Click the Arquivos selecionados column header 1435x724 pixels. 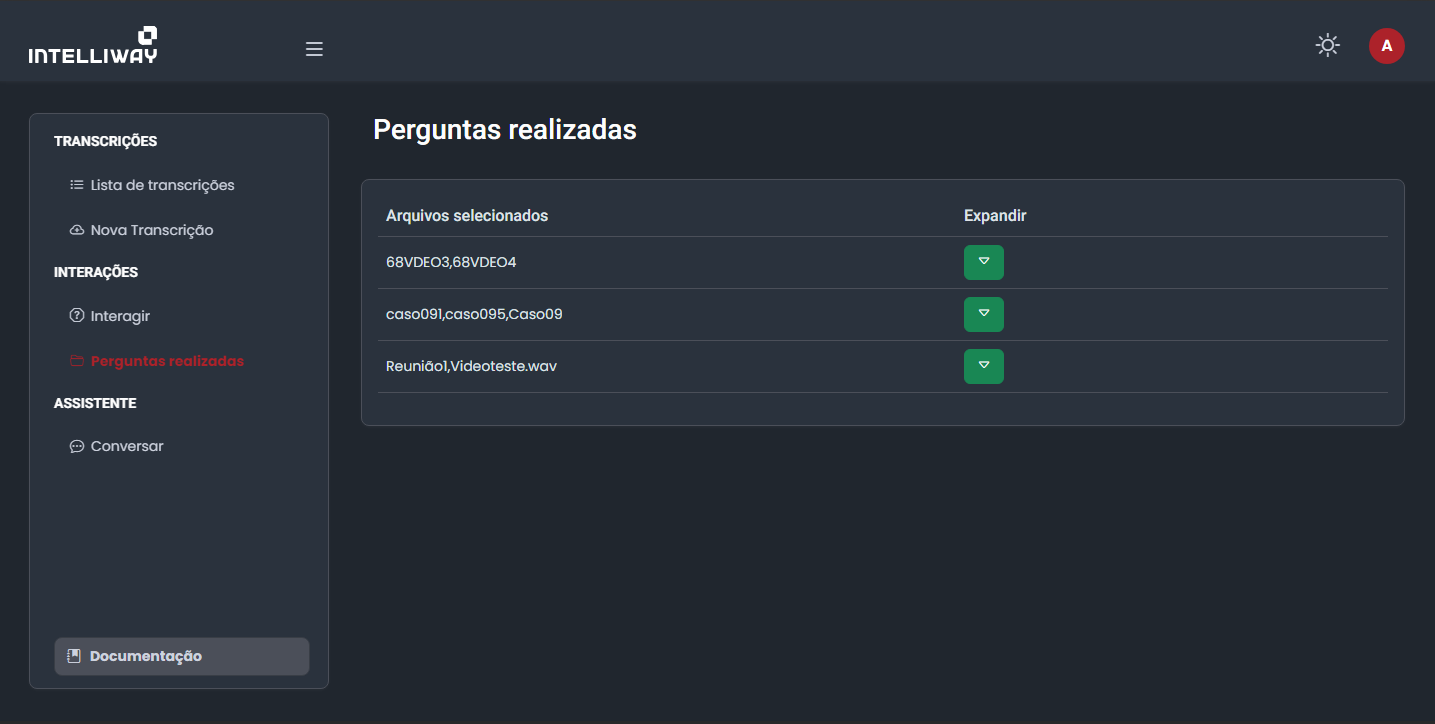pyautogui.click(x=467, y=216)
